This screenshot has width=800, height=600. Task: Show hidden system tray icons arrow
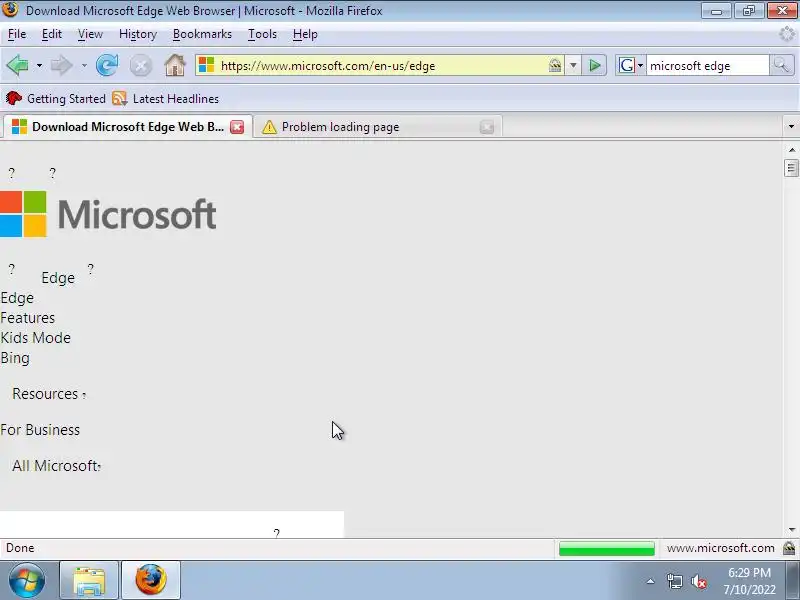click(651, 581)
